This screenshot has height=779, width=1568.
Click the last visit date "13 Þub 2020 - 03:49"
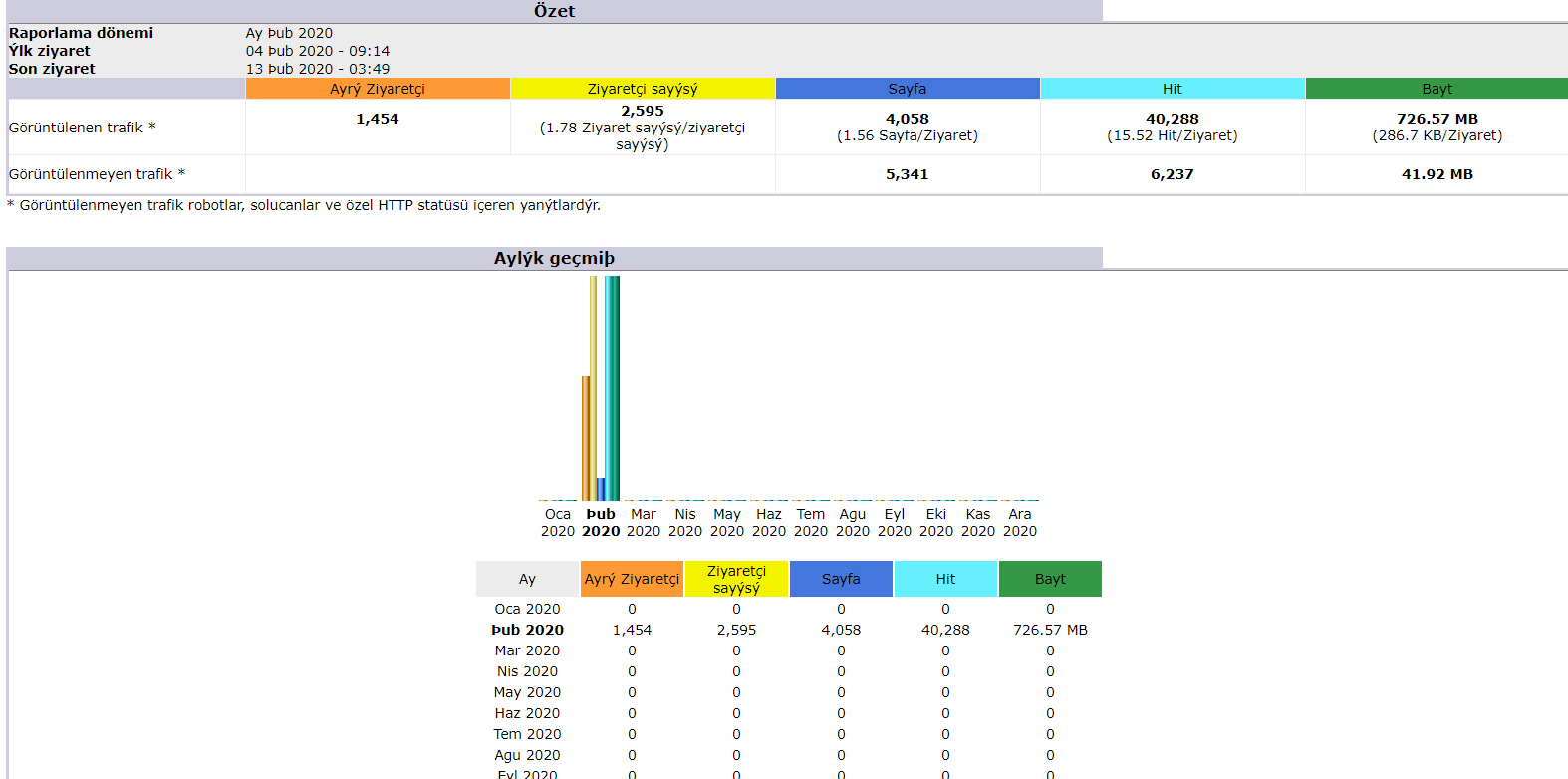pyautogui.click(x=318, y=69)
